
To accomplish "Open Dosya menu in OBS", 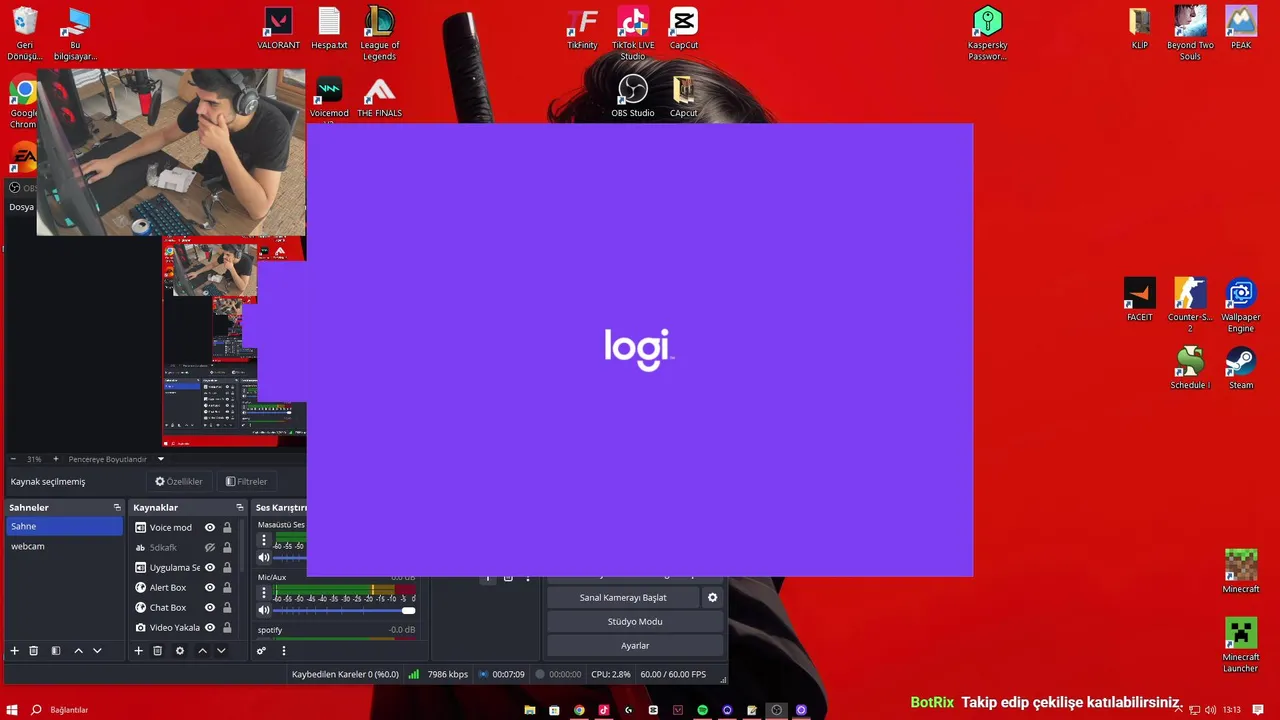I will point(21,207).
